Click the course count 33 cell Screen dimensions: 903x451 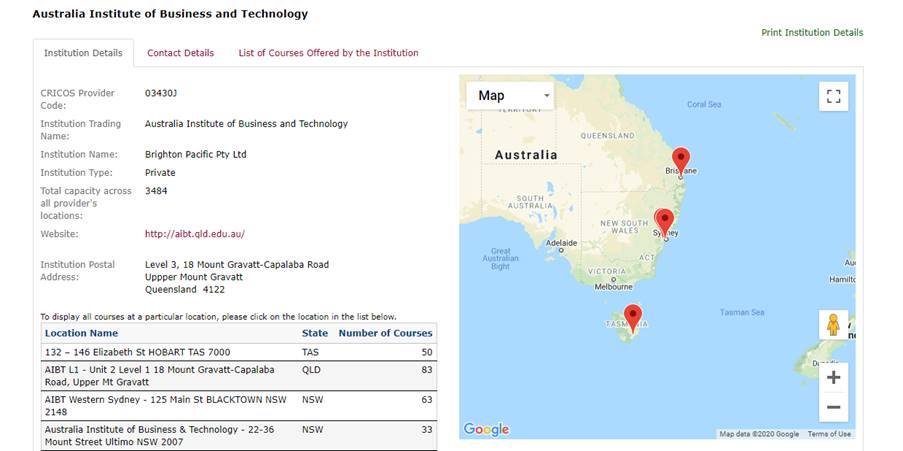pos(427,430)
